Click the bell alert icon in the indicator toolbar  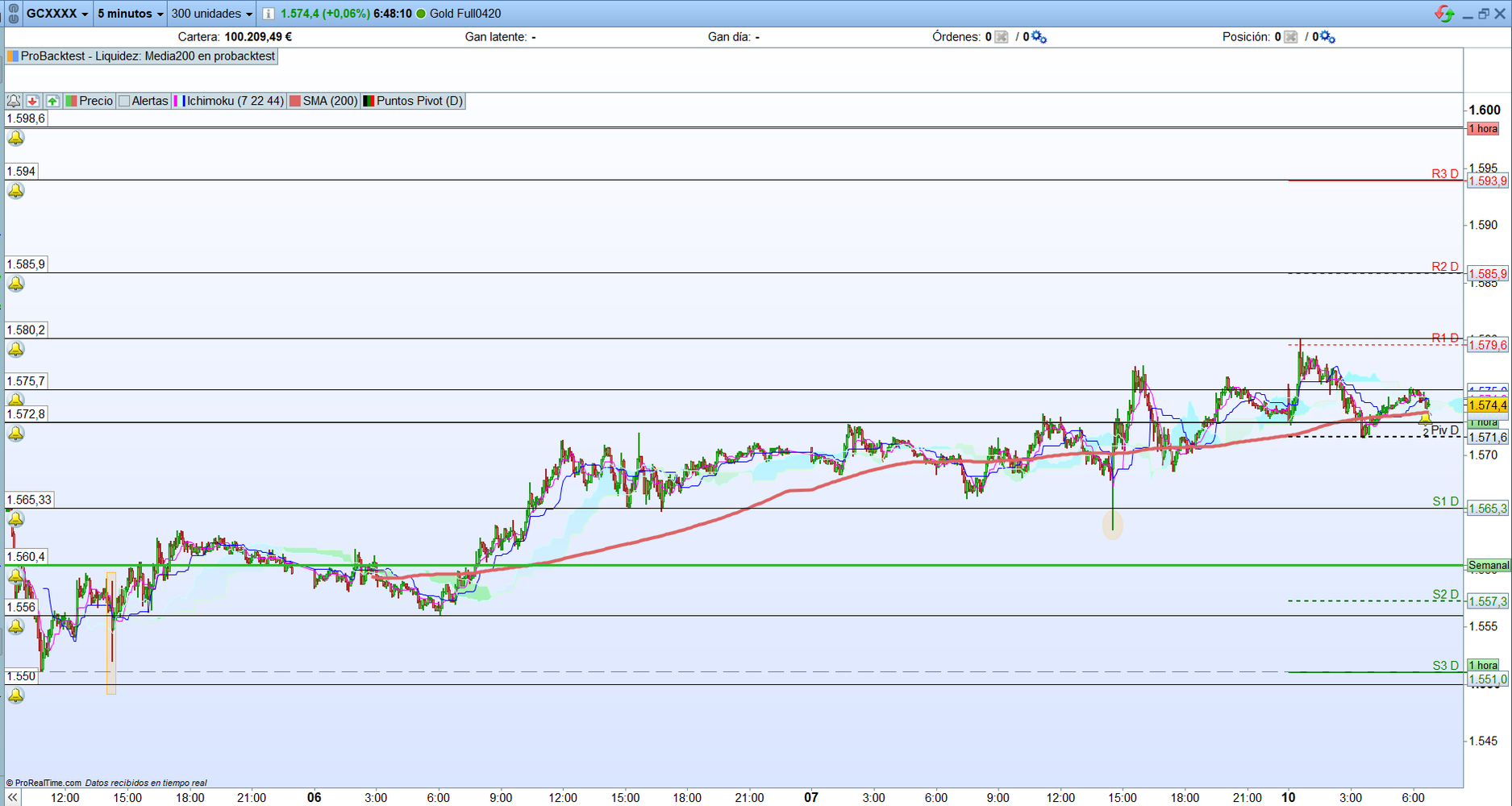tap(14, 101)
